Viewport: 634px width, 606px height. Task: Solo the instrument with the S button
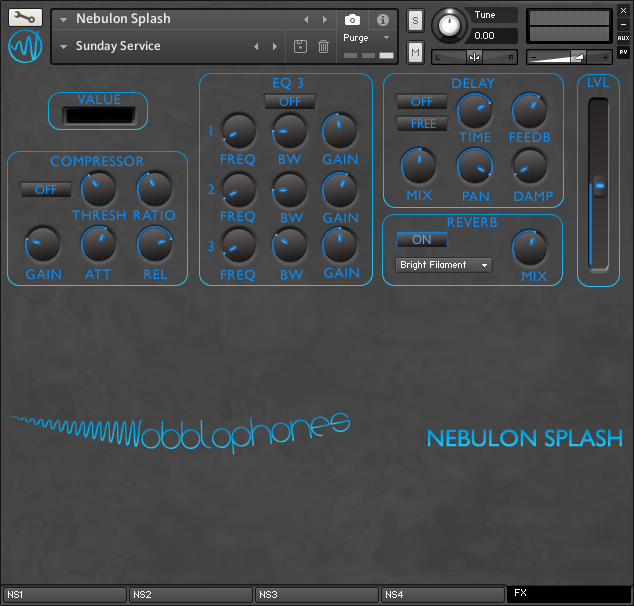pyautogui.click(x=415, y=20)
